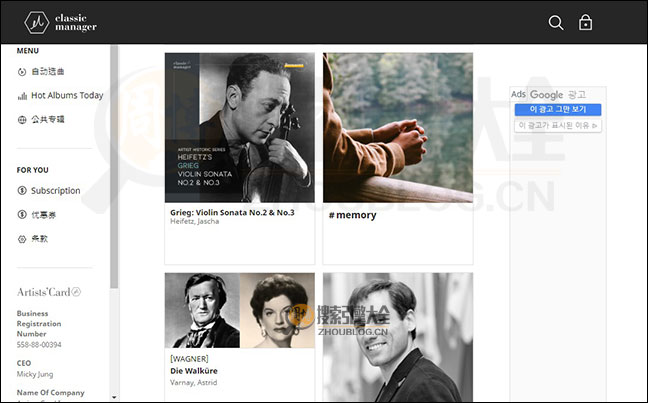Click the #memory playlist title

[353, 215]
